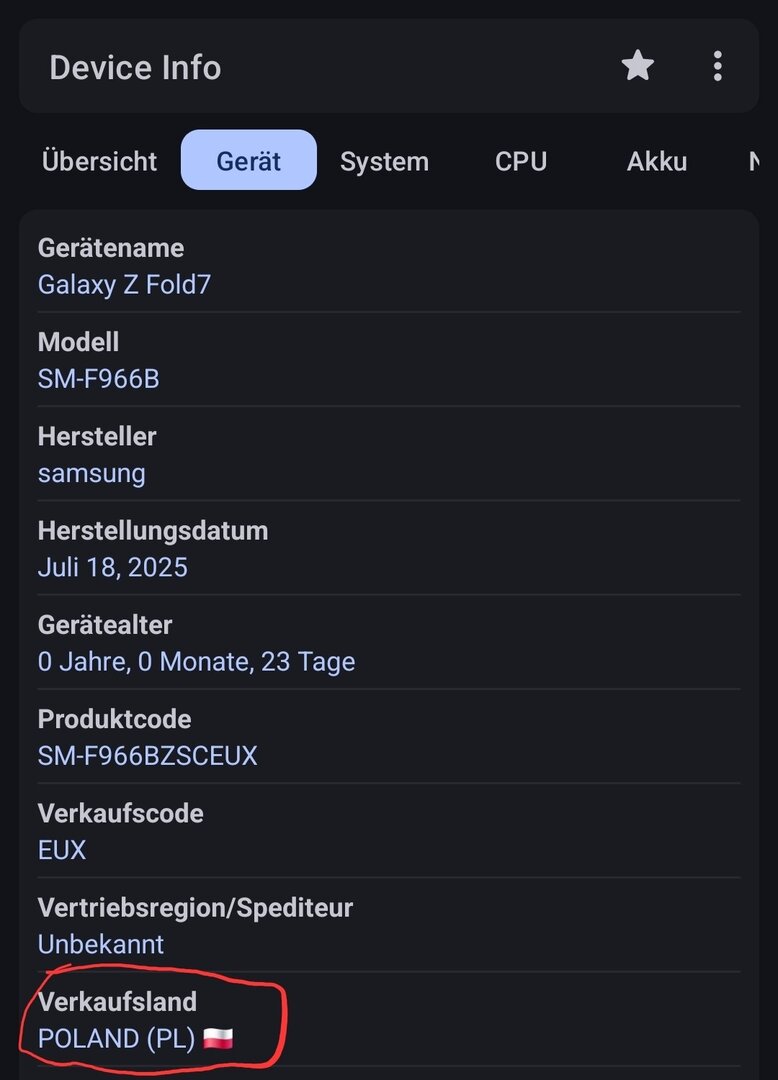The height and width of the screenshot is (1080, 778).
Task: Tap the product code SM-F966BZSCEUX
Action: tap(147, 756)
